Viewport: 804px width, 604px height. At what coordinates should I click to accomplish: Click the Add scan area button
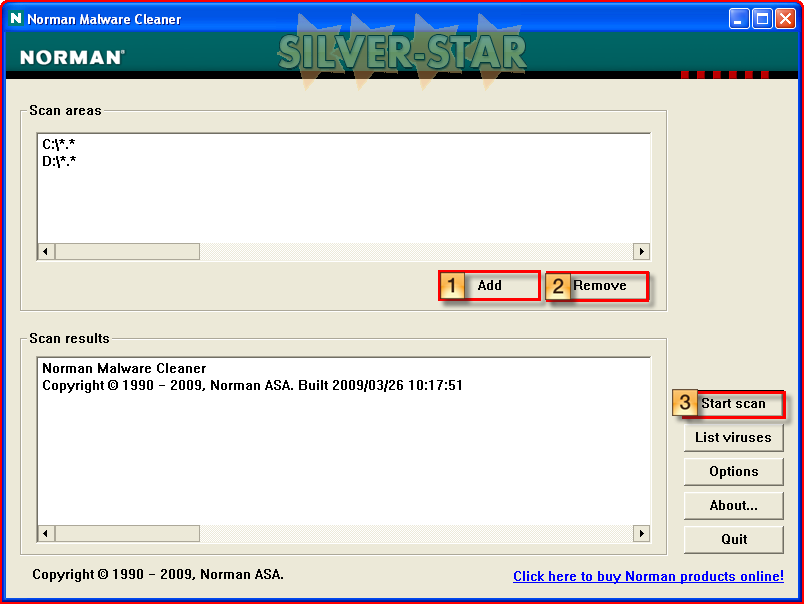[x=490, y=286]
